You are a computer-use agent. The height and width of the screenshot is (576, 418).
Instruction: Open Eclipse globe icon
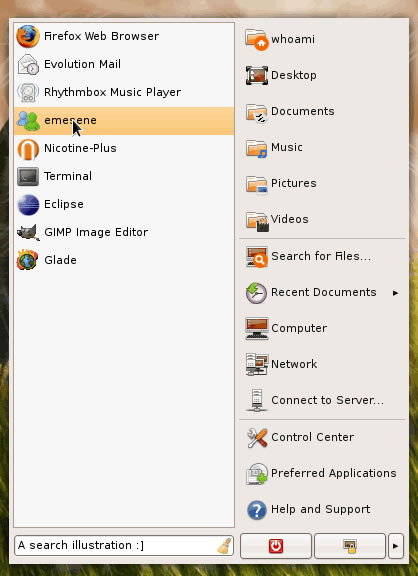click(28, 205)
